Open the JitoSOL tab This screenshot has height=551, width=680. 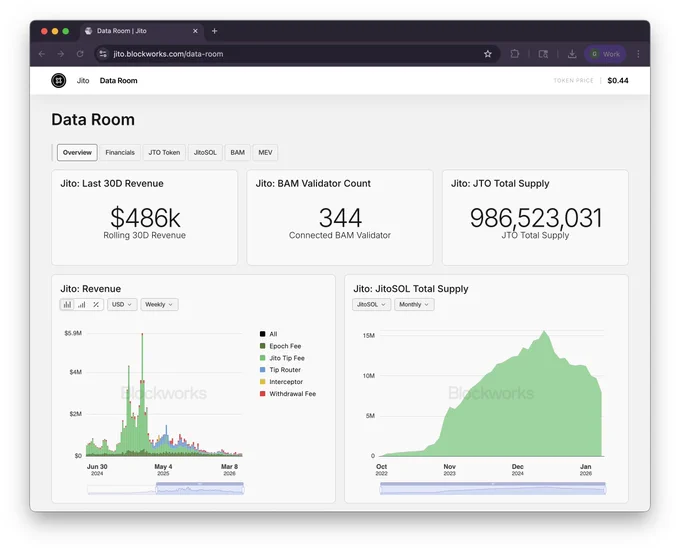coord(205,153)
